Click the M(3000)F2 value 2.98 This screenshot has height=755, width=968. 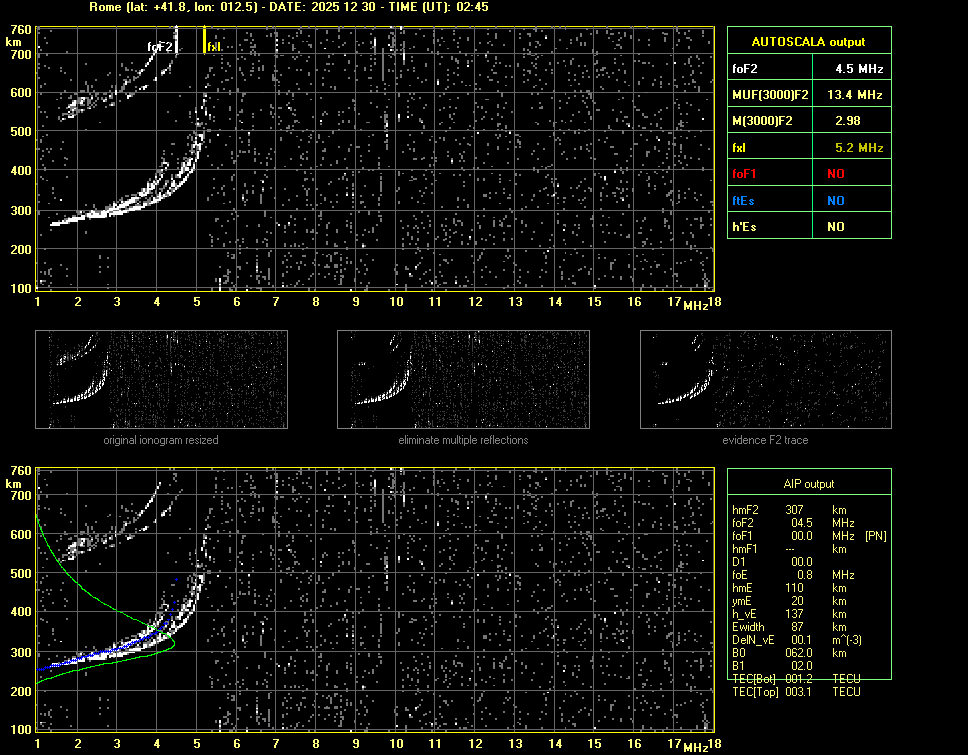(x=848, y=120)
